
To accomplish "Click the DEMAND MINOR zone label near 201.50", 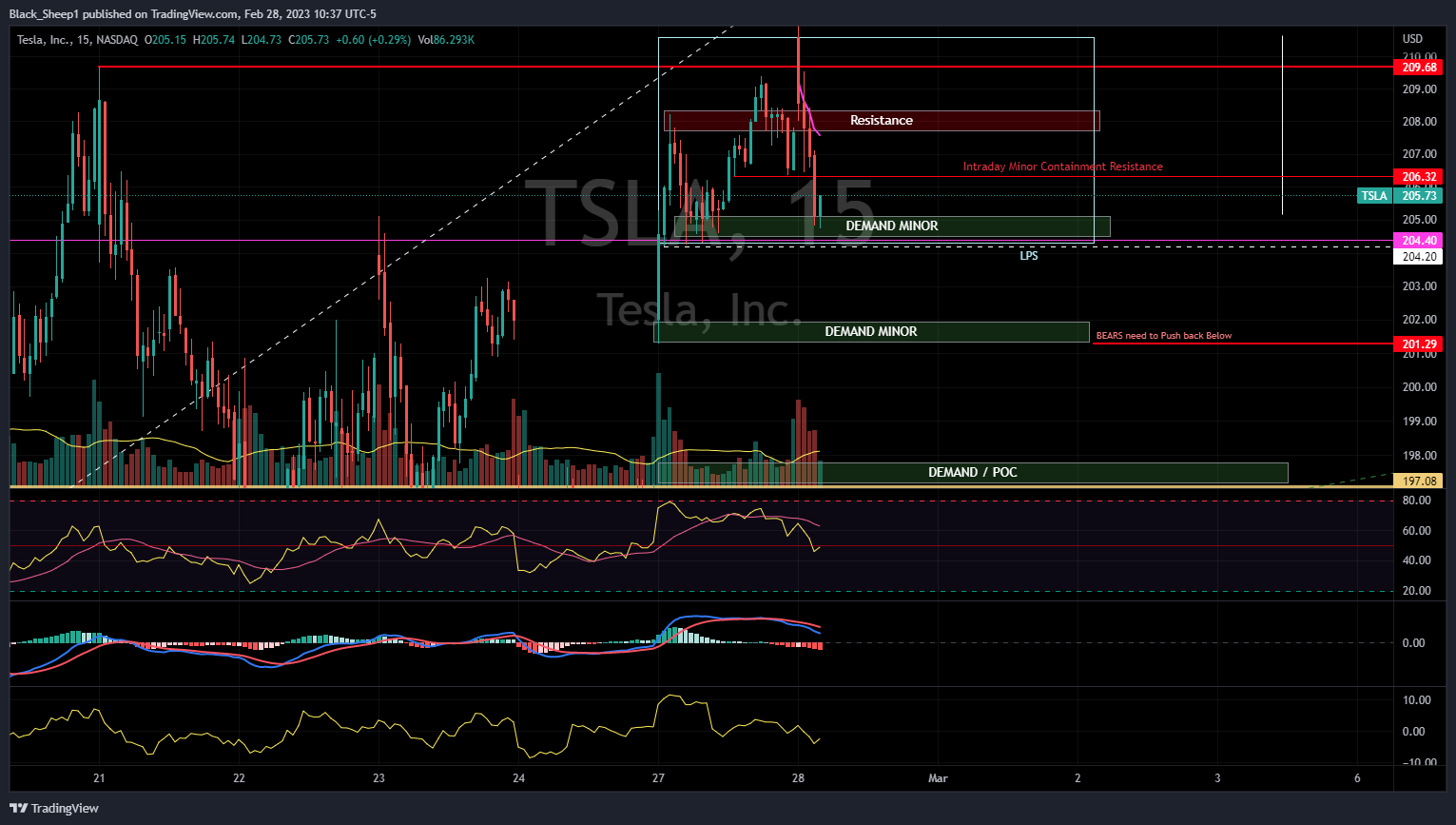I will pos(871,331).
